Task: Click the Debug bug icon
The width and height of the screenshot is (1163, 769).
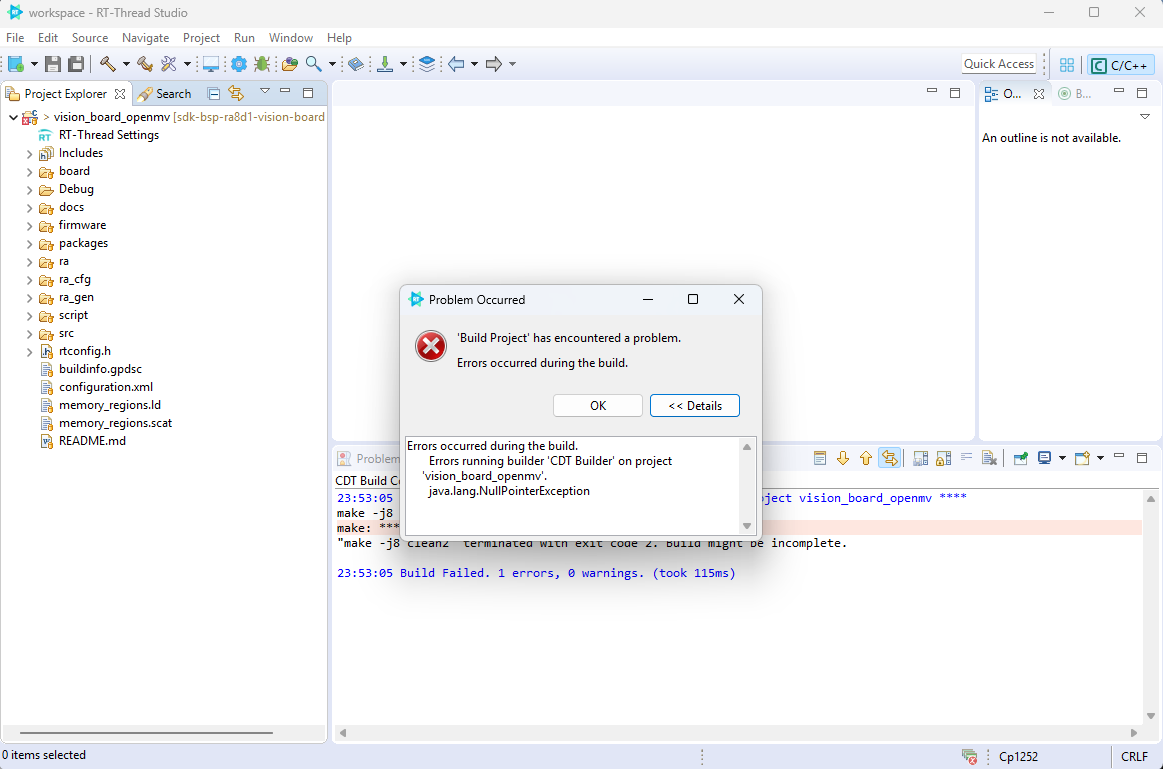Action: [x=262, y=64]
